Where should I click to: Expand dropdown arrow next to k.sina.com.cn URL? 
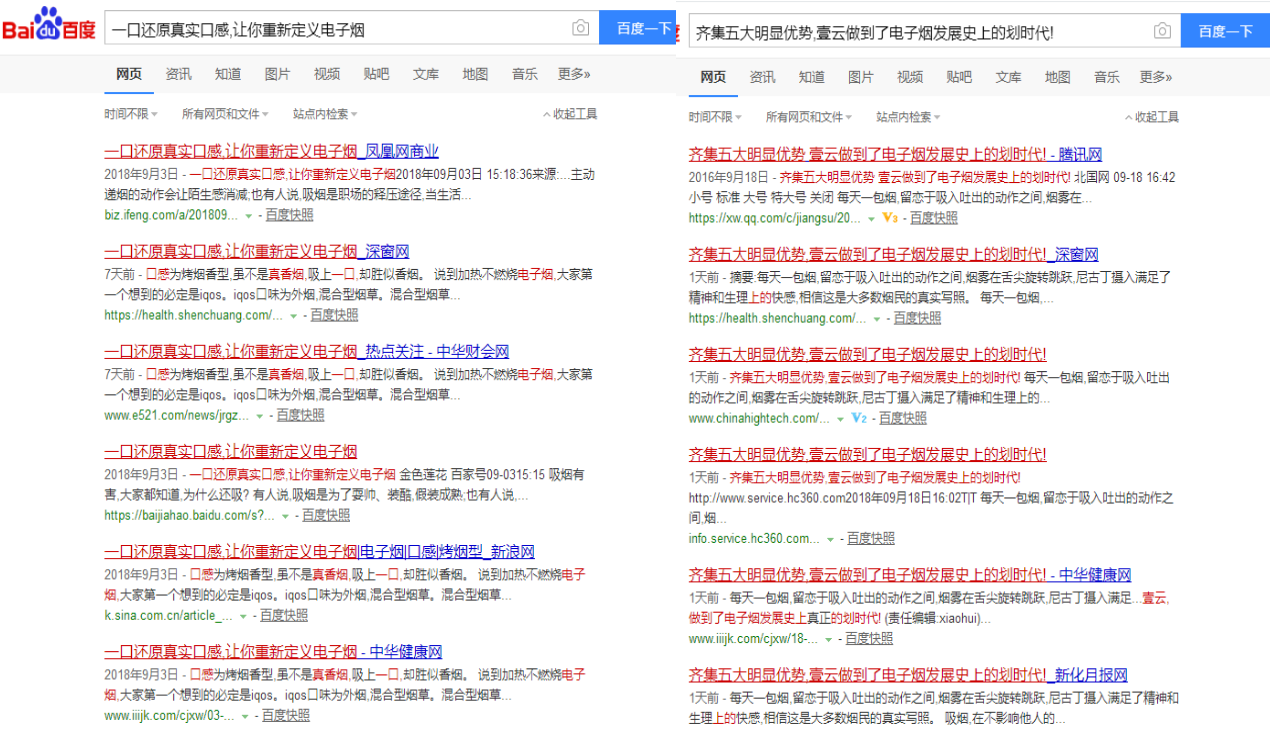pyautogui.click(x=243, y=616)
